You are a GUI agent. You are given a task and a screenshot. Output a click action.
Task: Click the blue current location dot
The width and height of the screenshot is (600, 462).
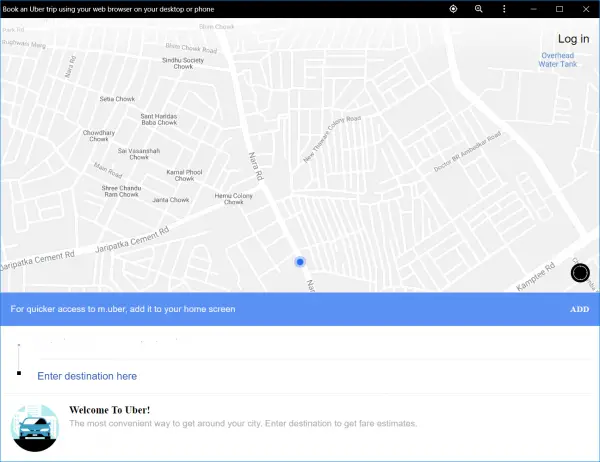click(300, 262)
